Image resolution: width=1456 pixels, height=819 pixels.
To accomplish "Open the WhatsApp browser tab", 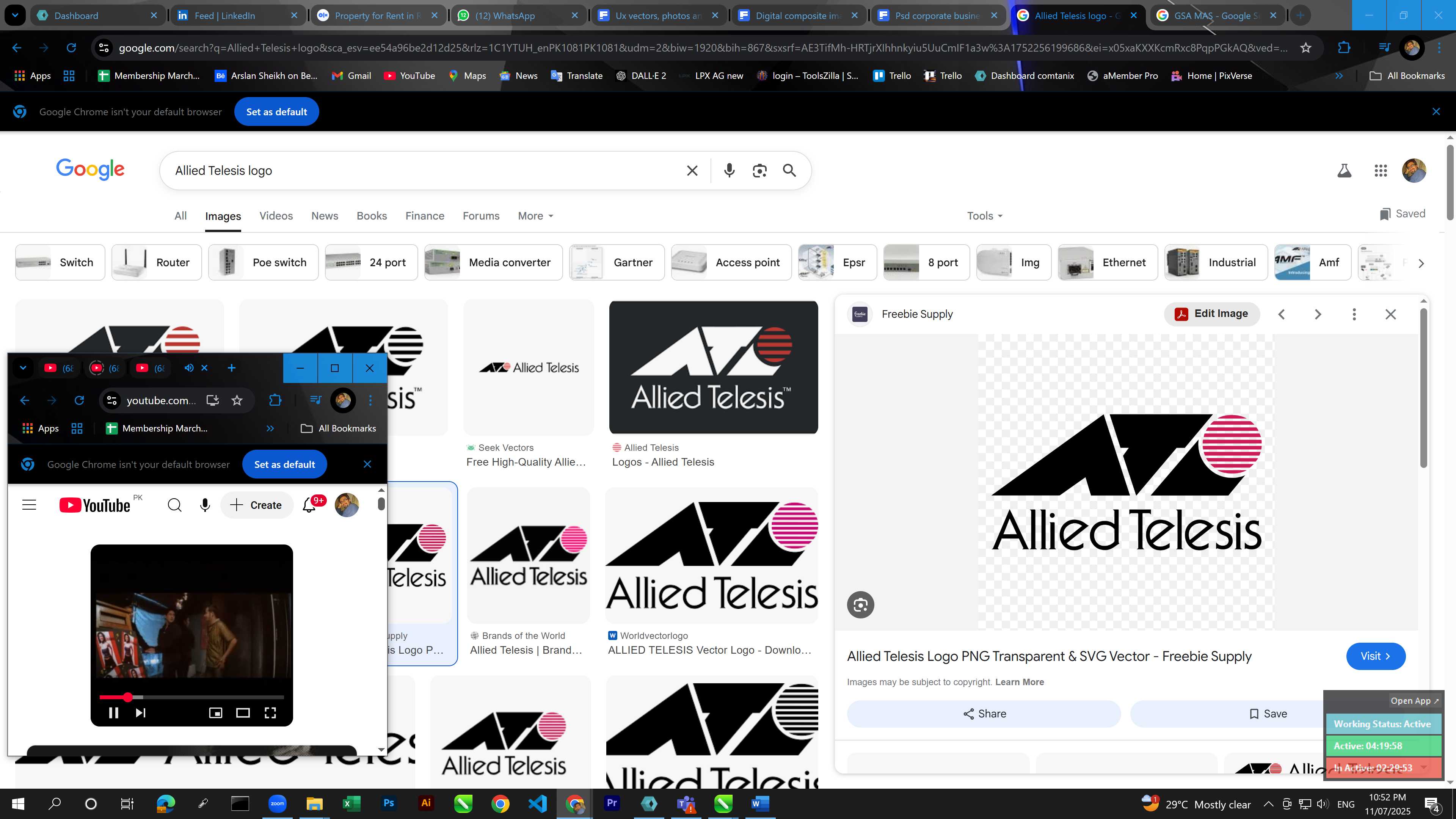I will click(x=518, y=15).
